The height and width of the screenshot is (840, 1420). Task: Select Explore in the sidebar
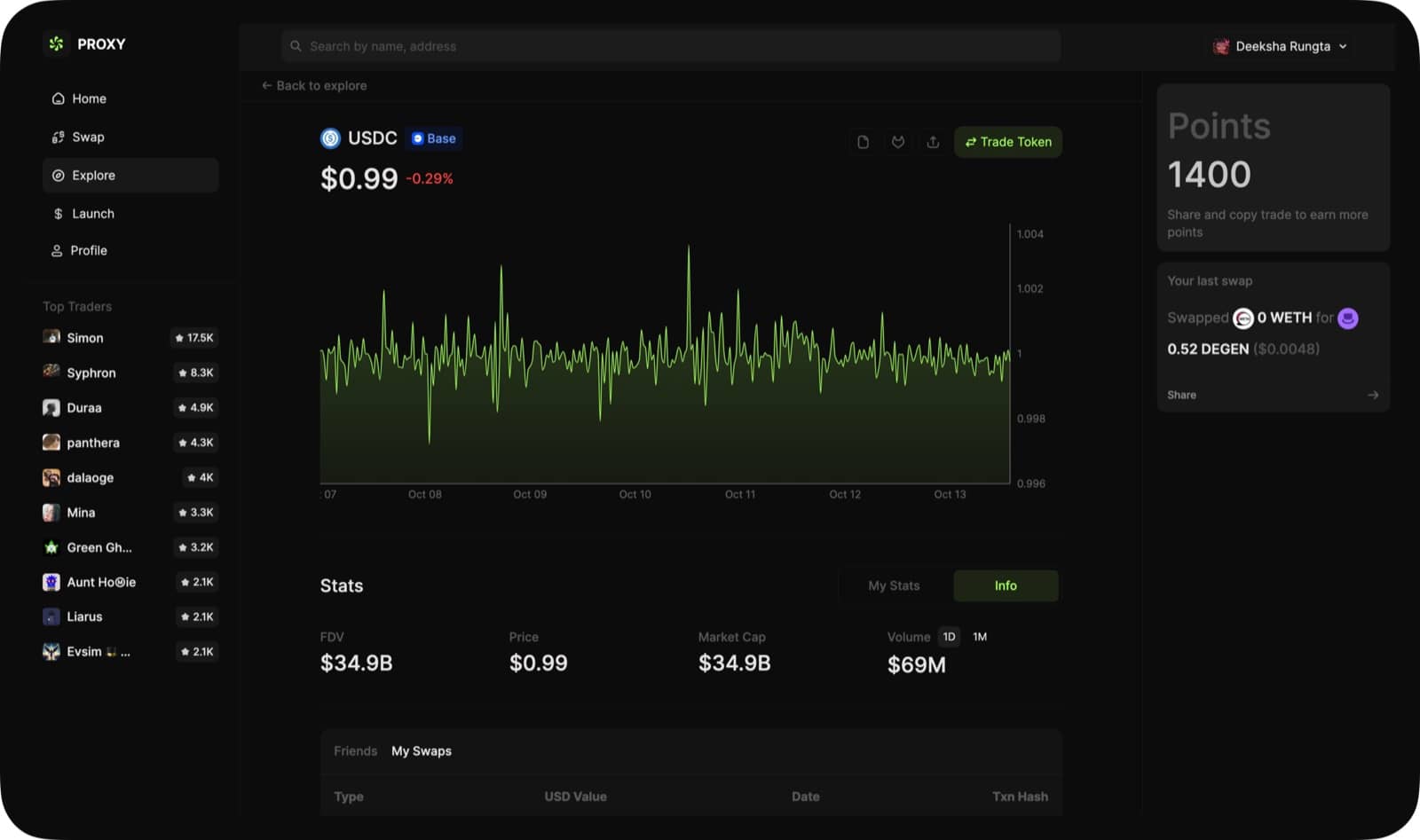click(x=130, y=175)
